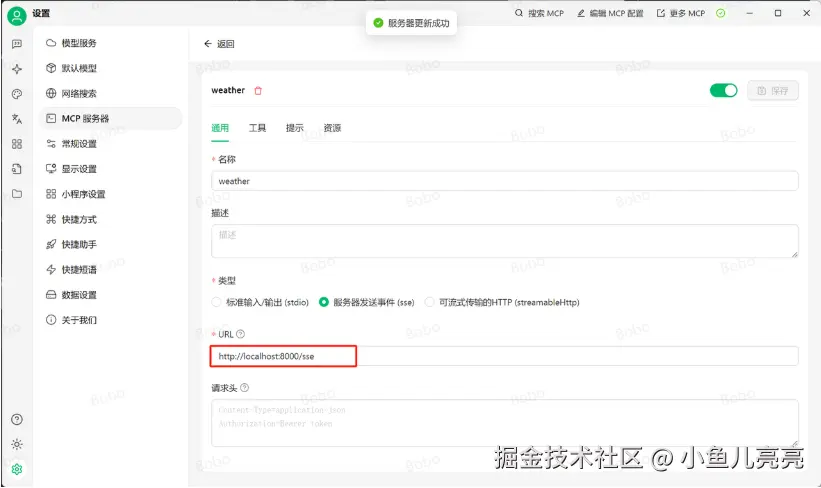The image size is (821, 488).
Task: Open settings via gear icon in sidebar
Action: click(x=17, y=469)
